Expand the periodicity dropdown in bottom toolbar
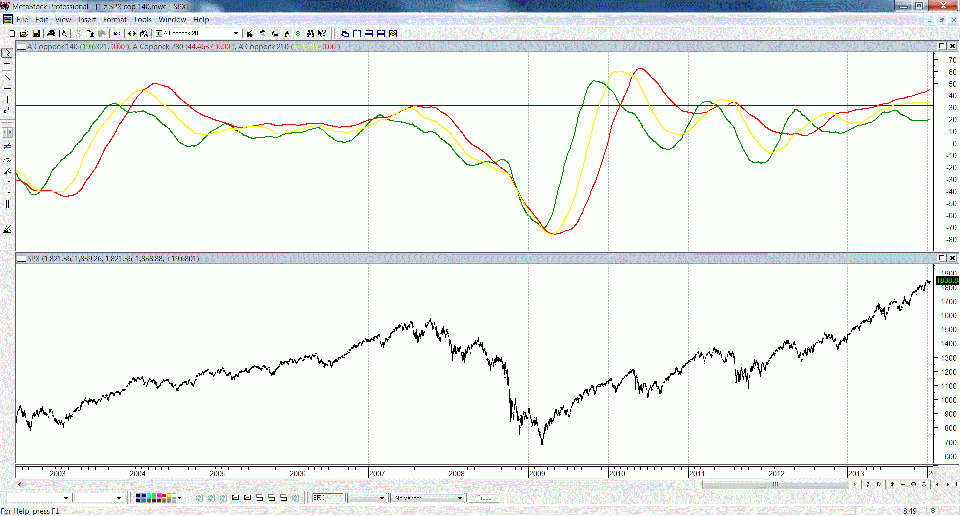This screenshot has height=516, width=960. 460,497
